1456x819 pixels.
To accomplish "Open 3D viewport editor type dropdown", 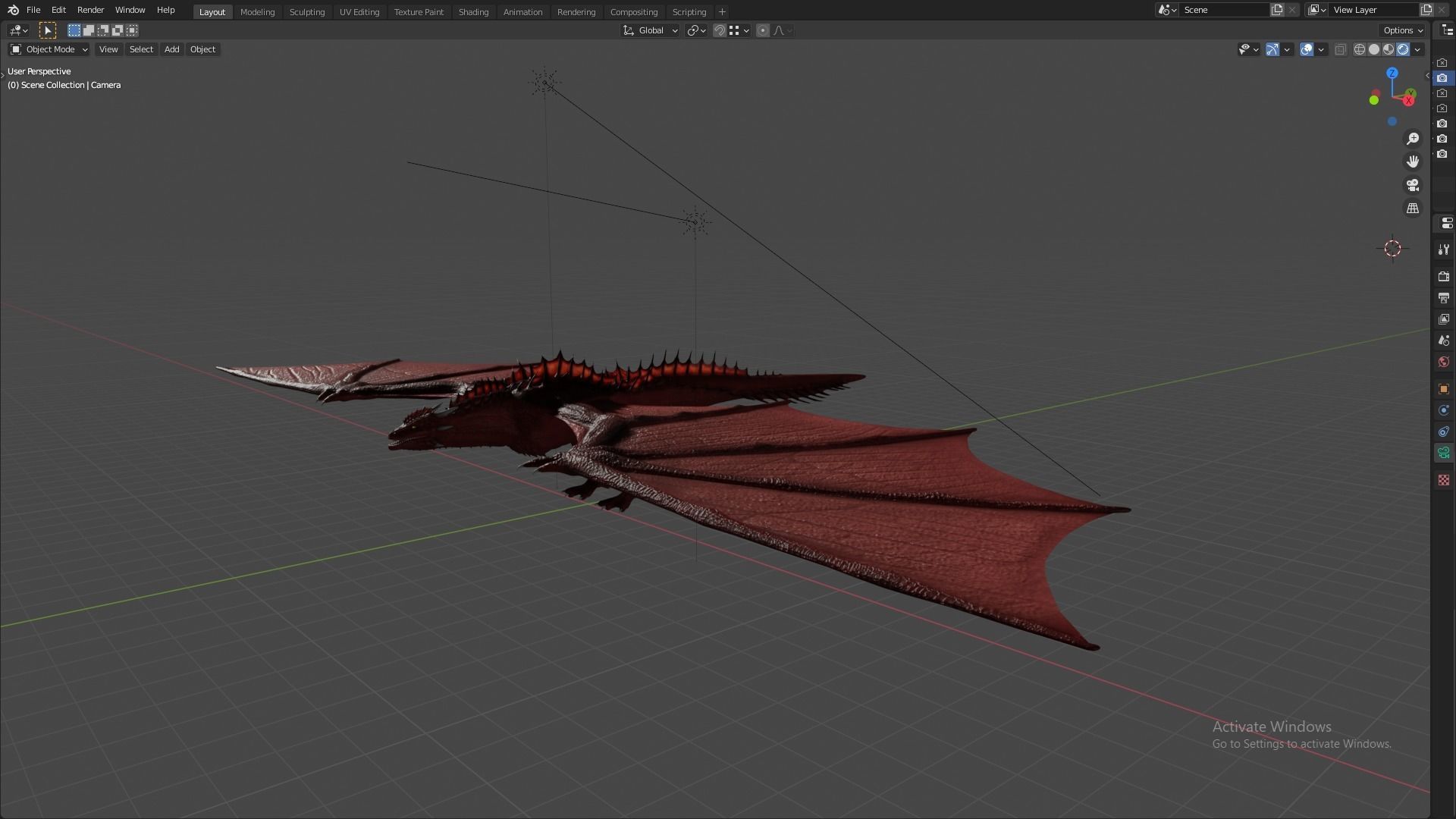I will tap(18, 30).
